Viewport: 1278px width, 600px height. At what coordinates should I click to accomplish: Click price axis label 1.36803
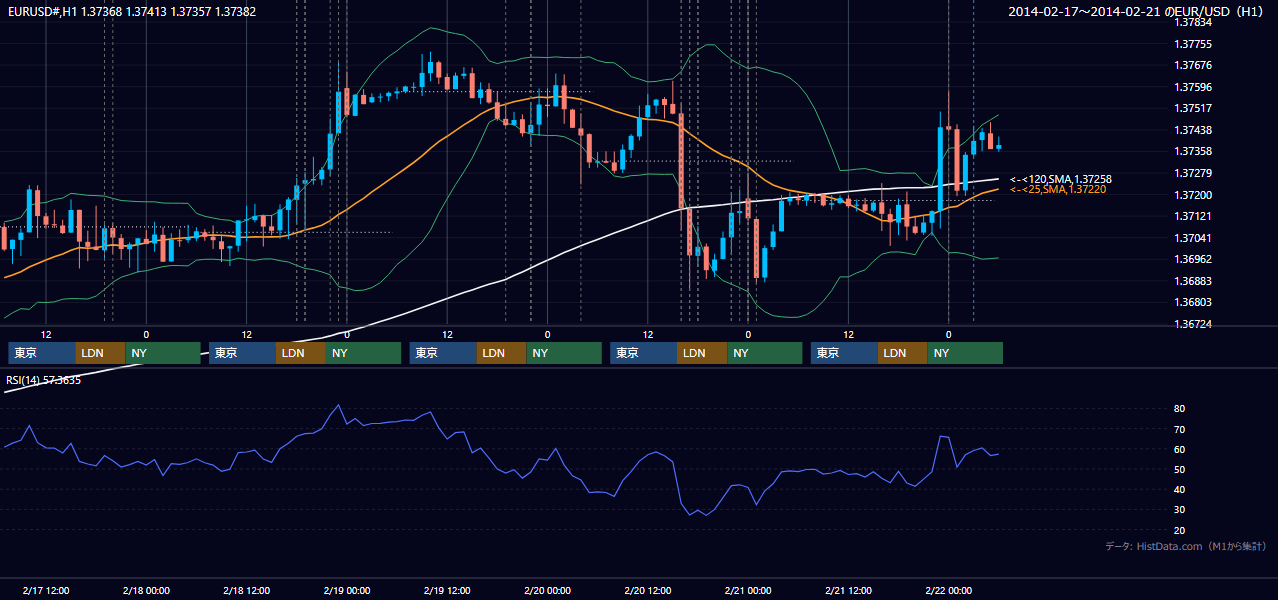[x=1192, y=302]
